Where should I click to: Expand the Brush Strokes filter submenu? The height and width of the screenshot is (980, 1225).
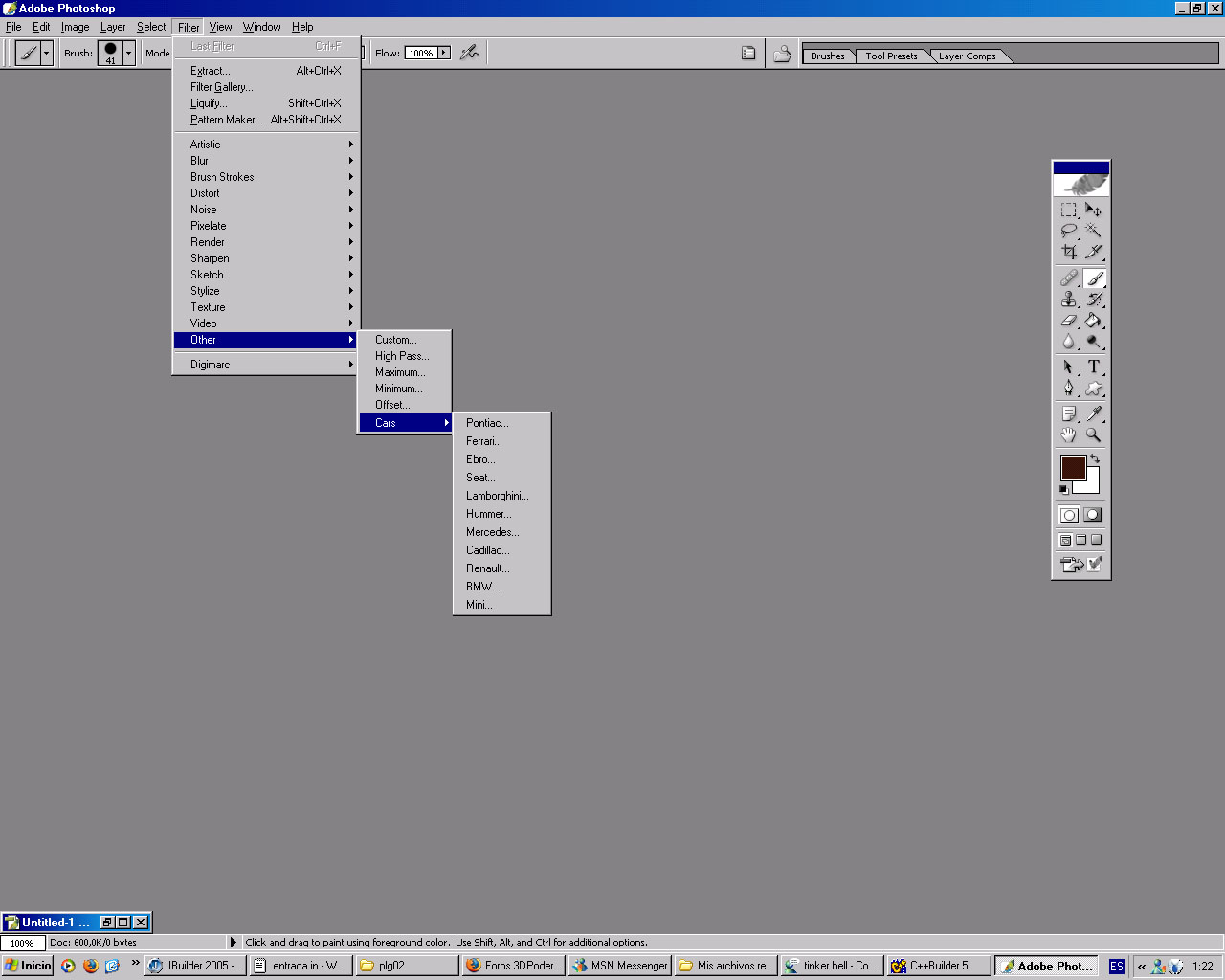tap(266, 177)
